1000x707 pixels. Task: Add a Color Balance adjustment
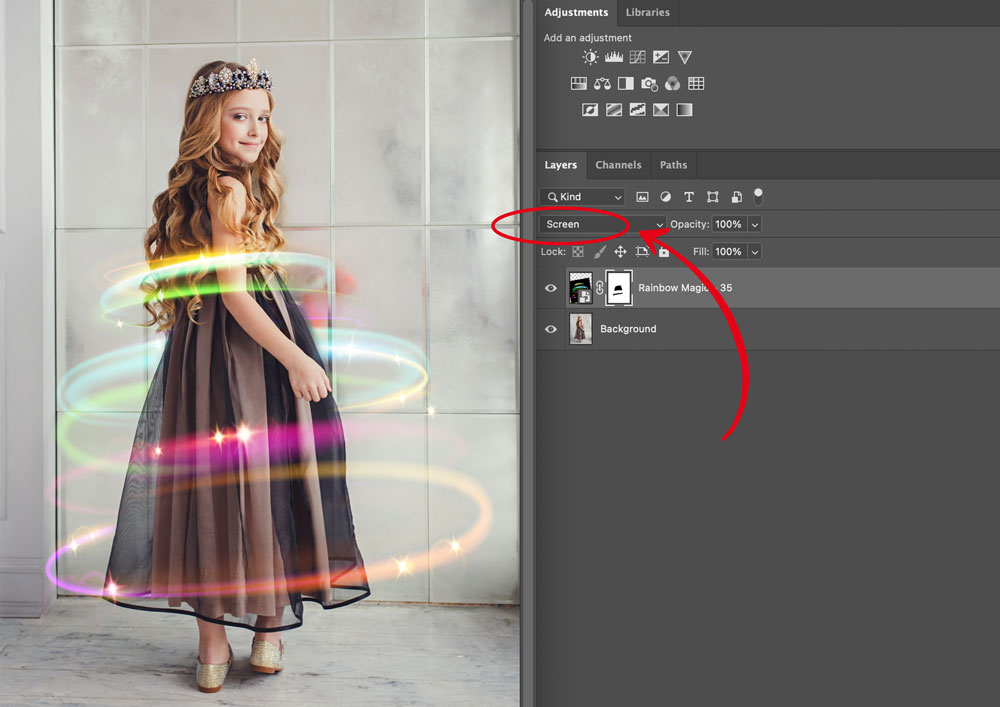click(x=602, y=84)
